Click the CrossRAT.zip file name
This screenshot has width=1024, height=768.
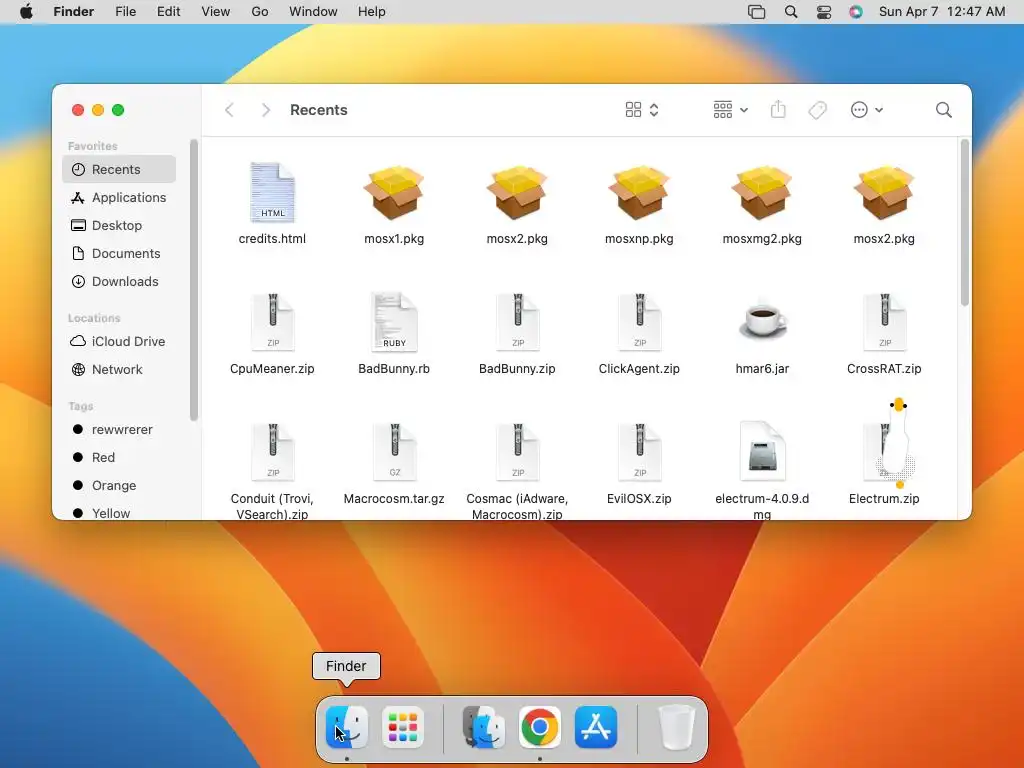(x=884, y=368)
